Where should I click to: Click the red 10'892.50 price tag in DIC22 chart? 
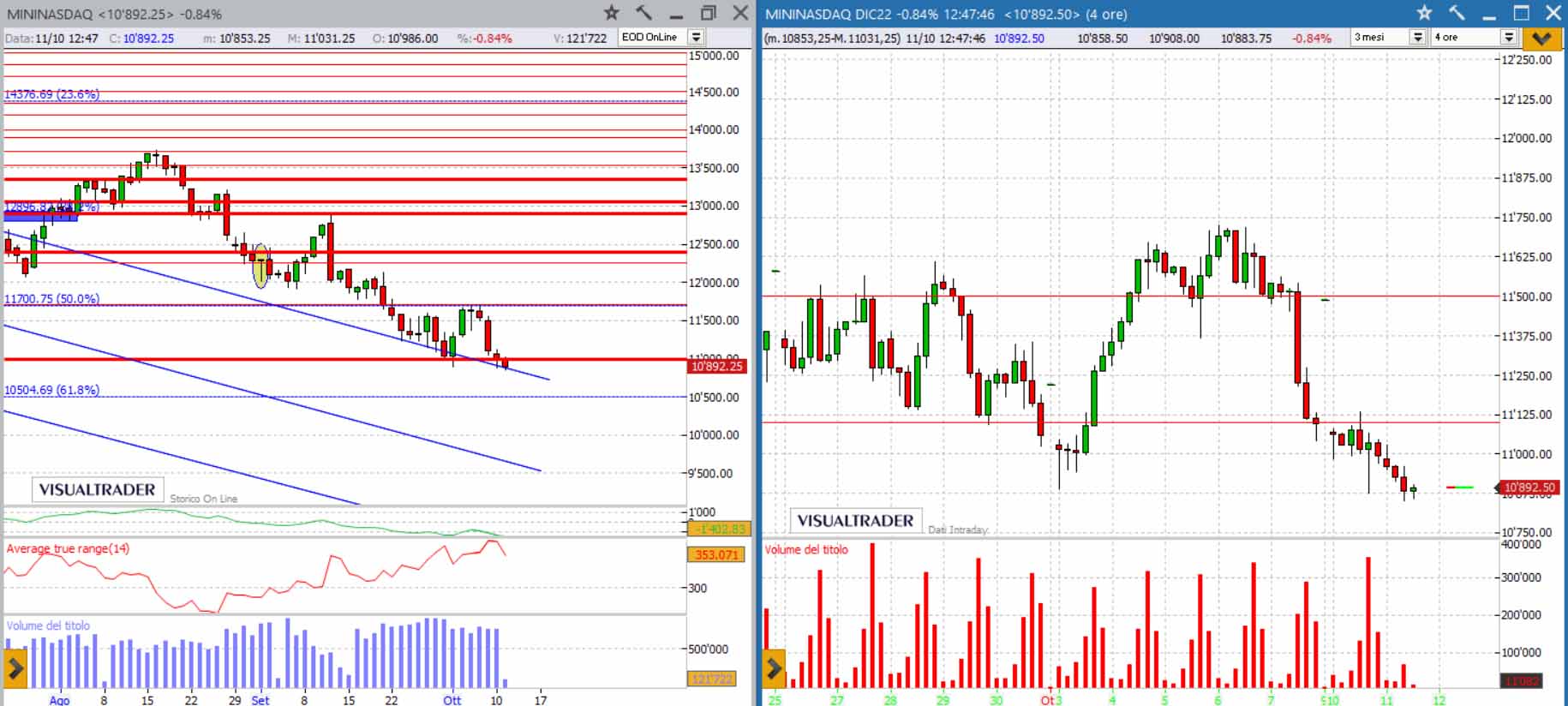click(1529, 488)
